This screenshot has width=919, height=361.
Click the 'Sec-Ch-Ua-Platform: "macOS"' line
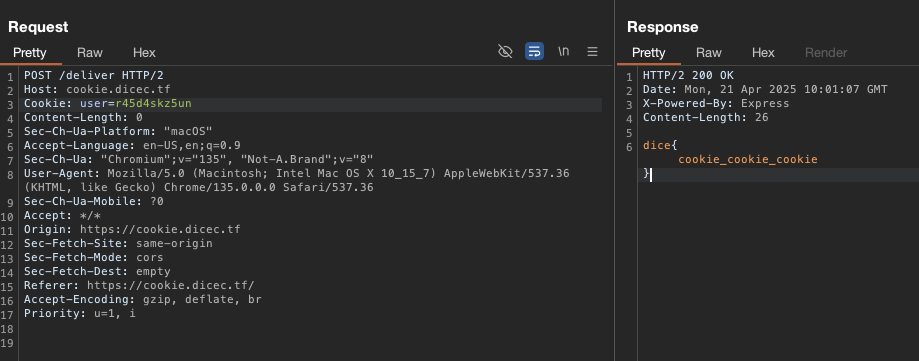click(118, 131)
